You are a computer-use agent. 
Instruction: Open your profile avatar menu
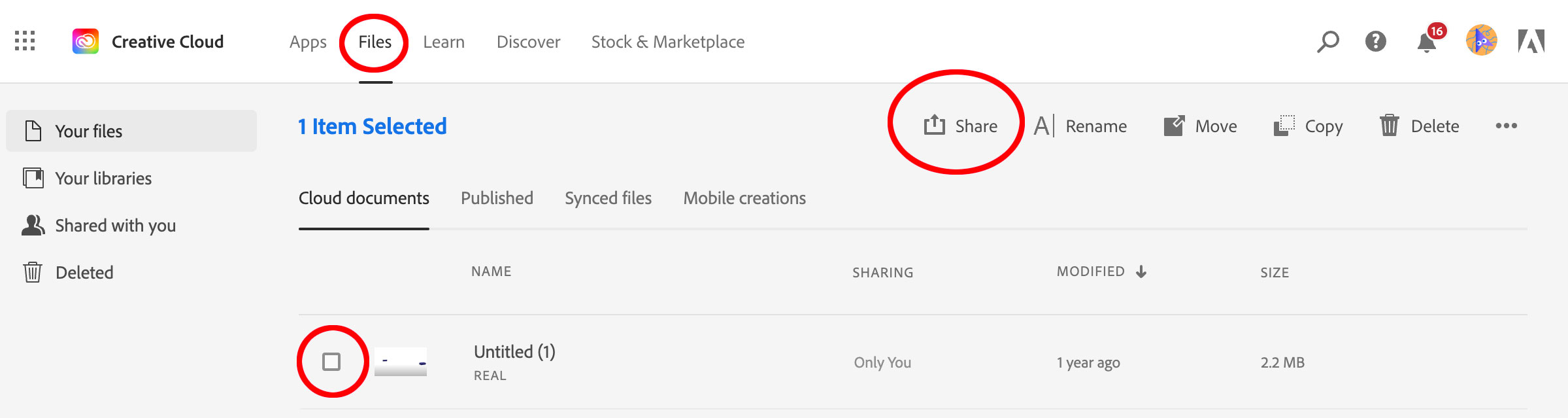click(1482, 42)
